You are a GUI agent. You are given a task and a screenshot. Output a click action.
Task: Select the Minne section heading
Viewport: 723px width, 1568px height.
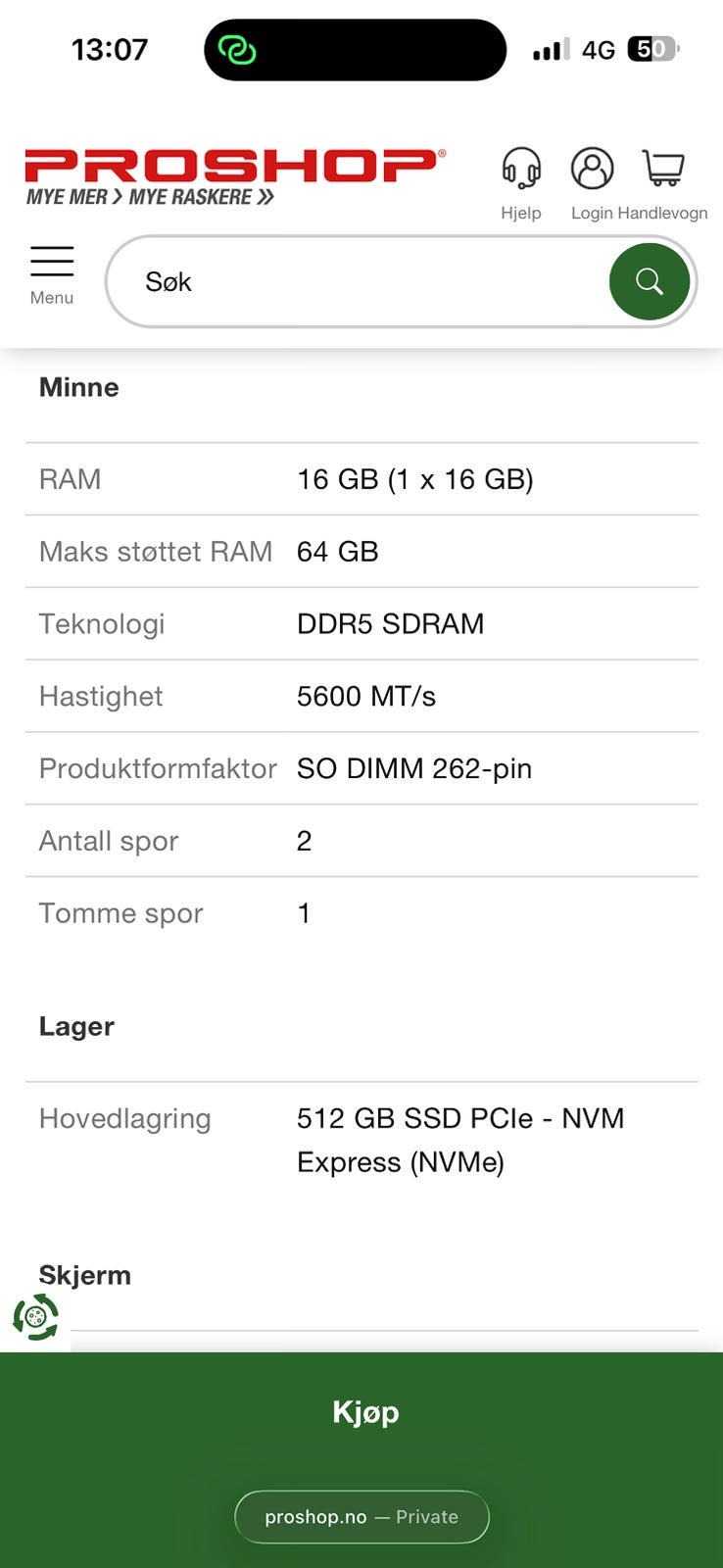pyautogui.click(x=79, y=387)
